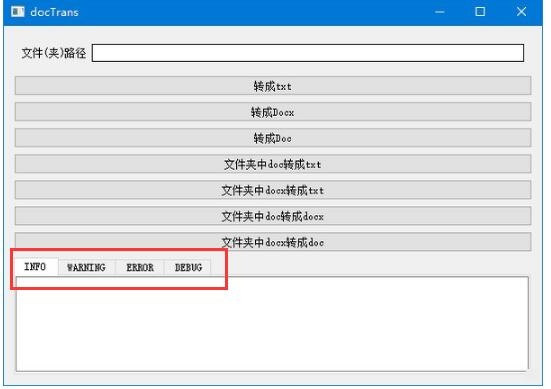Convert folder doc files with 文件夹中doc转成txt

pos(273,164)
